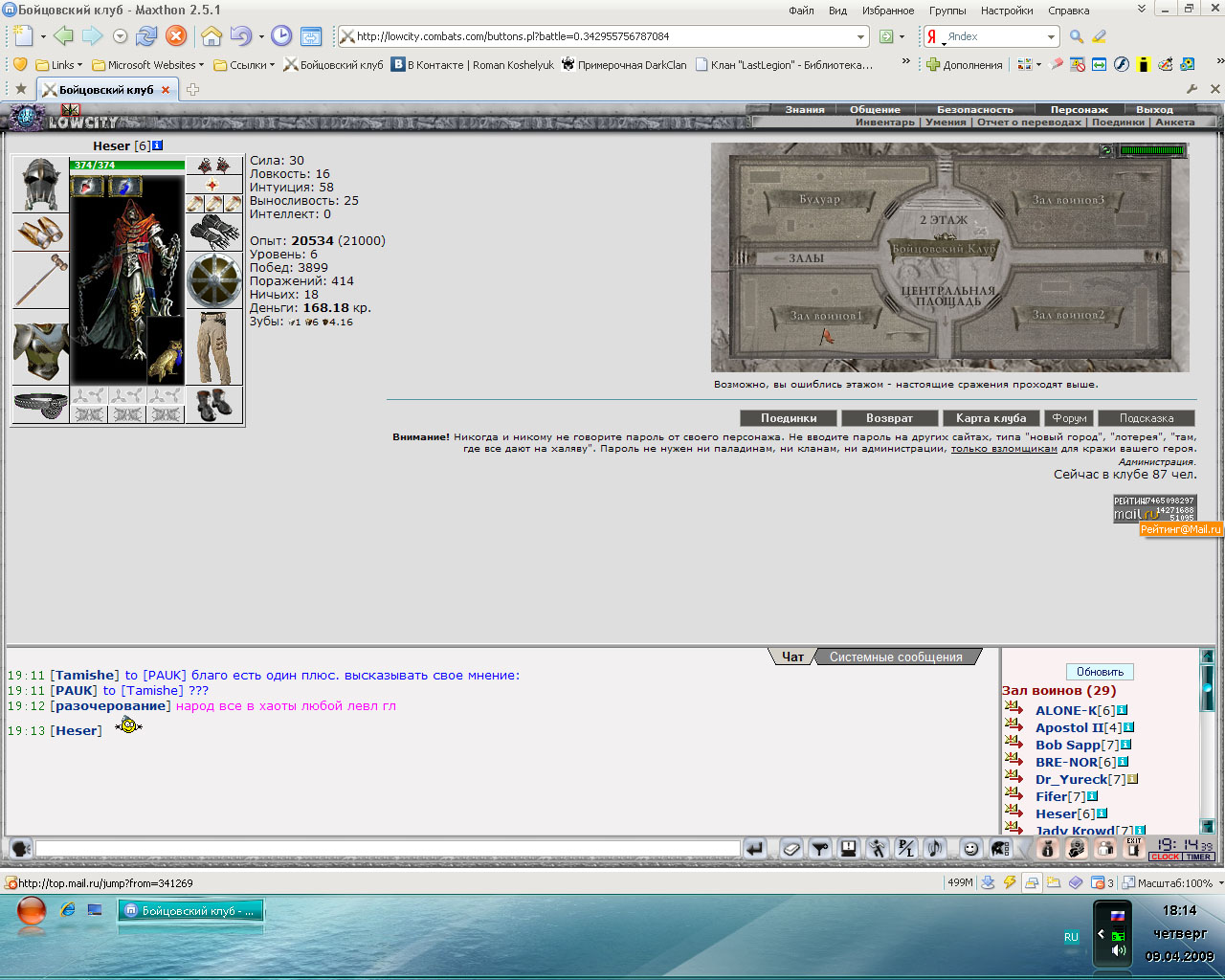Open the Настройки menu
1225x980 pixels.
pyautogui.click(x=1007, y=11)
